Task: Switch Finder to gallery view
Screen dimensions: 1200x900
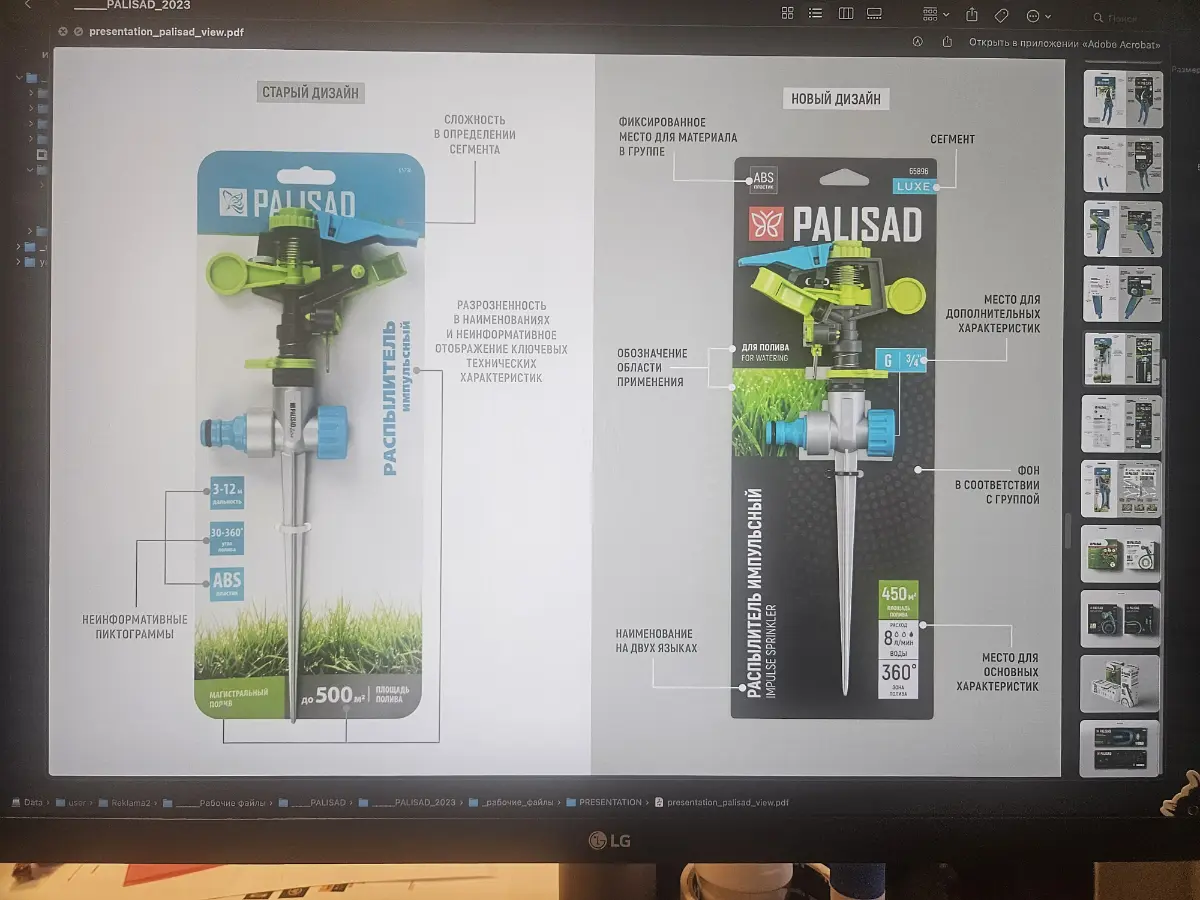Action: point(875,14)
